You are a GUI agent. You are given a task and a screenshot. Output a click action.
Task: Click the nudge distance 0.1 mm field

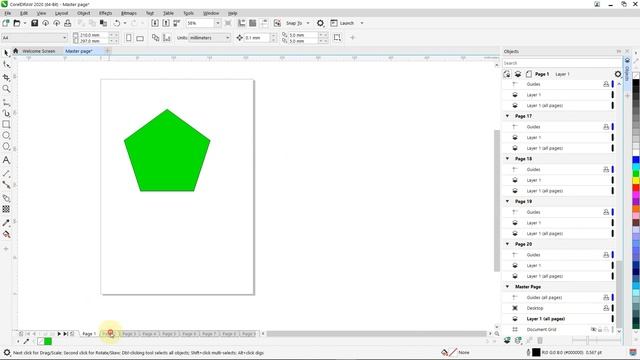click(257, 38)
